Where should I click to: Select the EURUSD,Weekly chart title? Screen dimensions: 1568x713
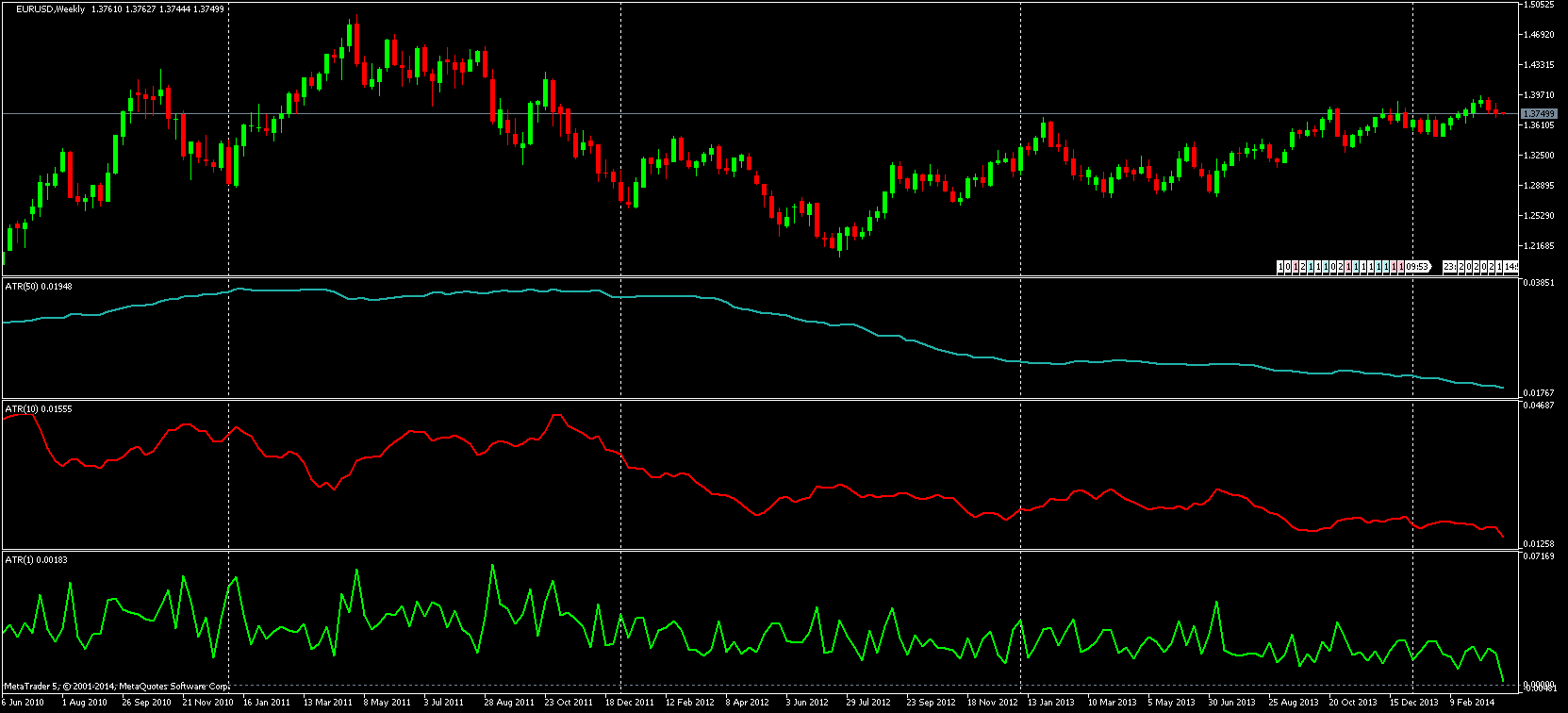pyautogui.click(x=48, y=8)
